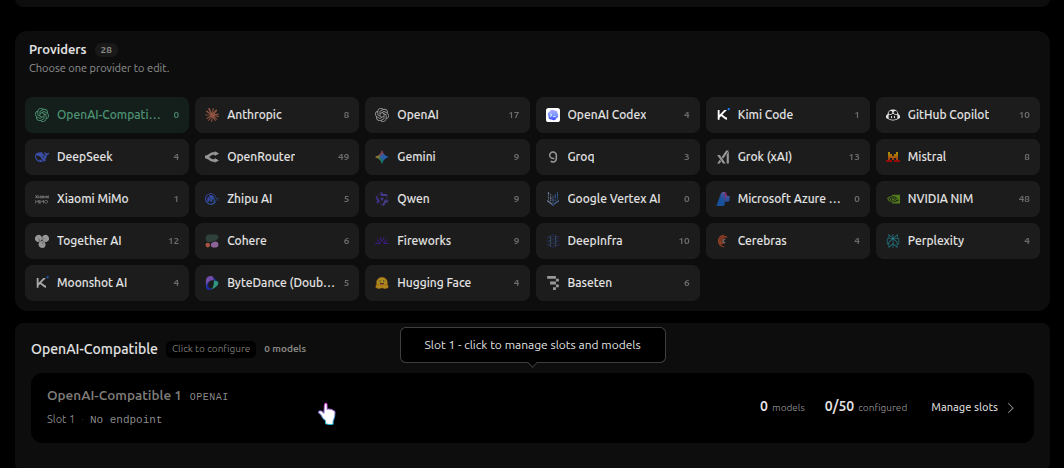Click the Zhipu AI circular icon
The image size is (1064, 468).
click(212, 199)
